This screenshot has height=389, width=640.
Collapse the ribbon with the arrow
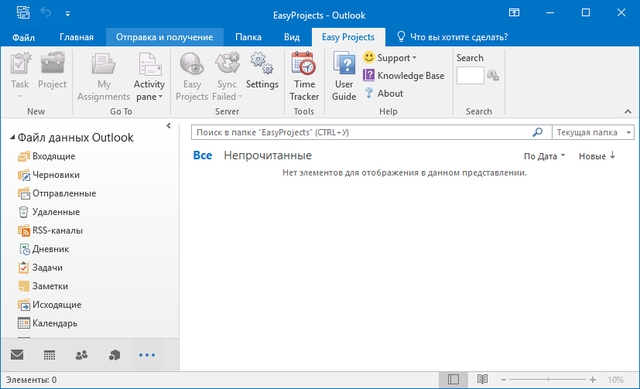[x=628, y=111]
